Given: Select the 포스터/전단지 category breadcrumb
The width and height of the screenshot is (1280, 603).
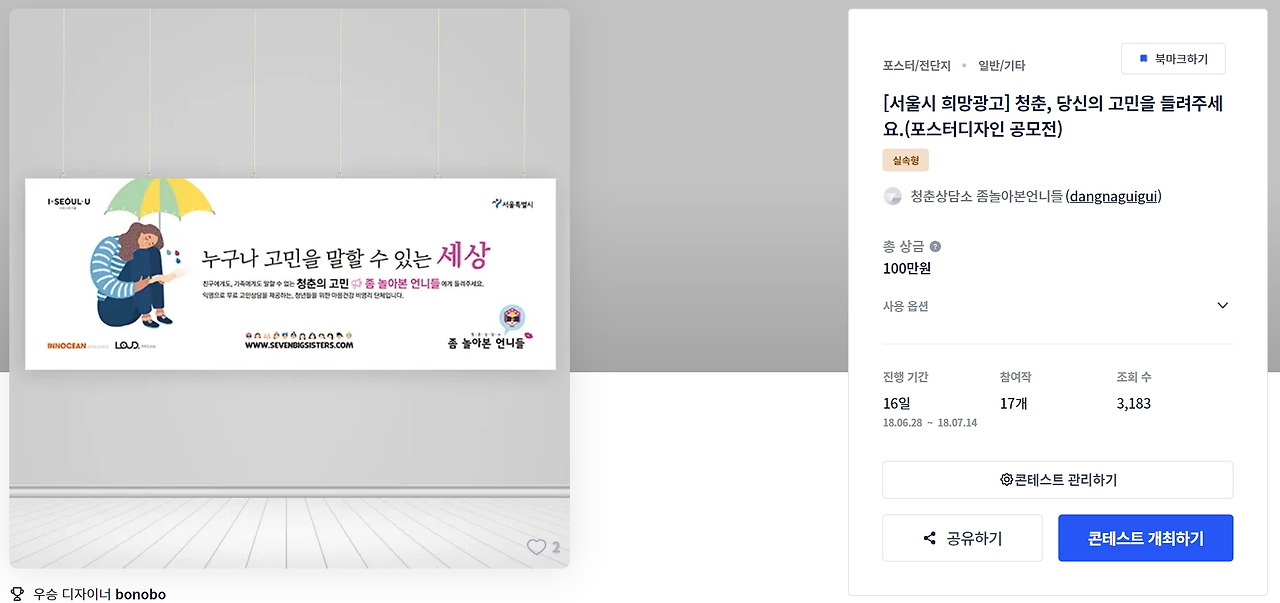Looking at the screenshot, I should pos(917,65).
